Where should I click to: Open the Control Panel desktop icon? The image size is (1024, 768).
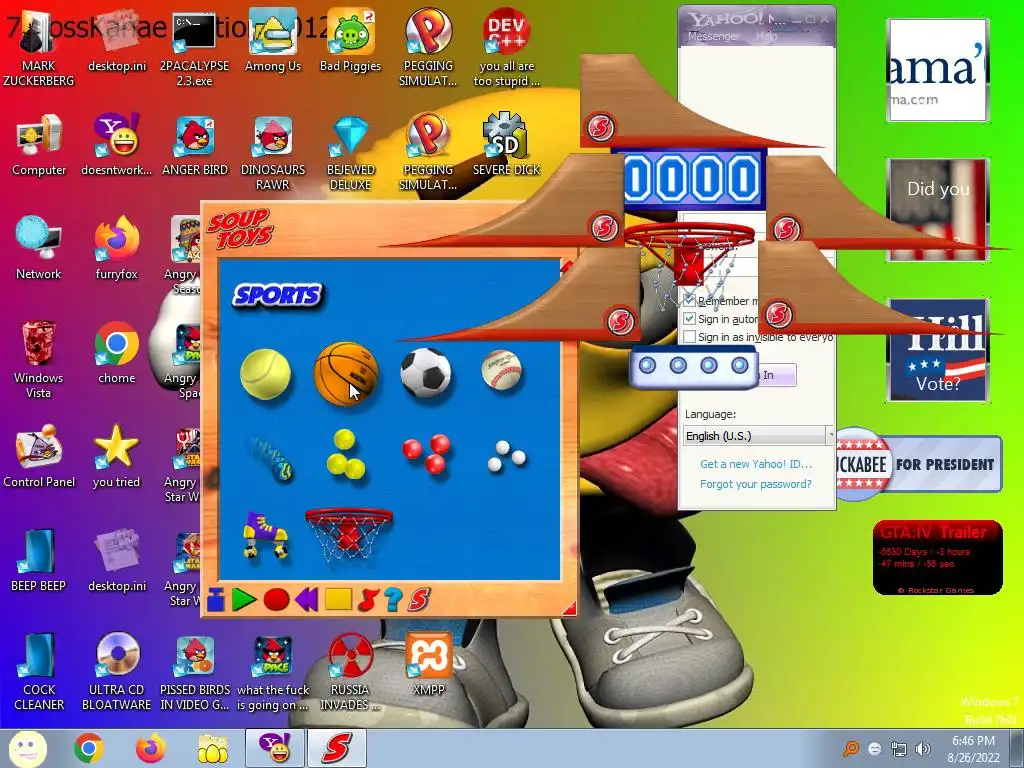(x=39, y=456)
